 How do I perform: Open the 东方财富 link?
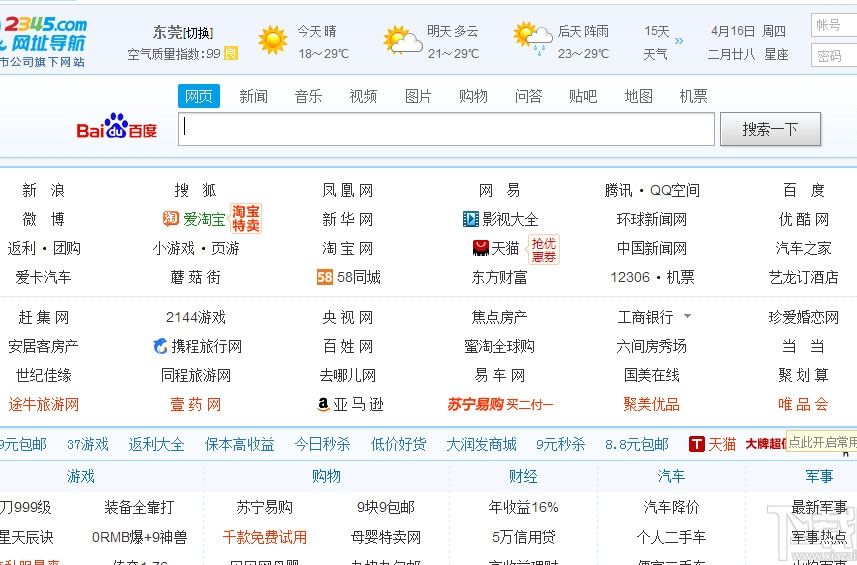coord(499,277)
